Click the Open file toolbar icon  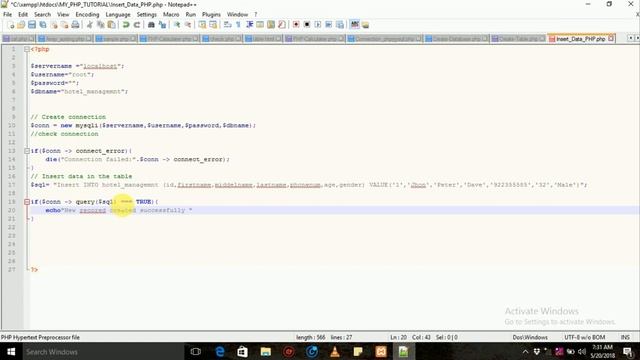[21, 25]
